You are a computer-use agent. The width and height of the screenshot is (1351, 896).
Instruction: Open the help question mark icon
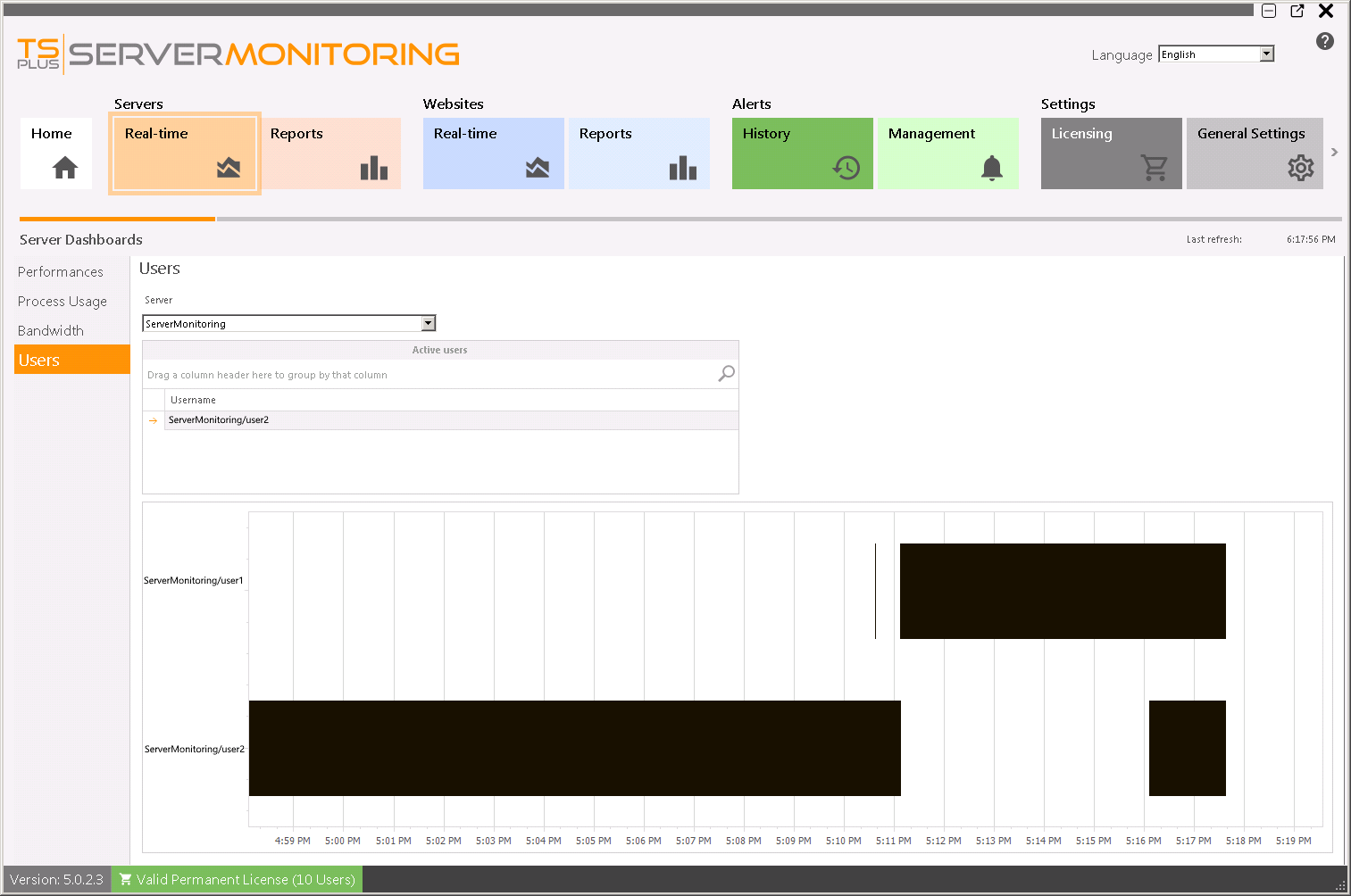pyautogui.click(x=1324, y=41)
